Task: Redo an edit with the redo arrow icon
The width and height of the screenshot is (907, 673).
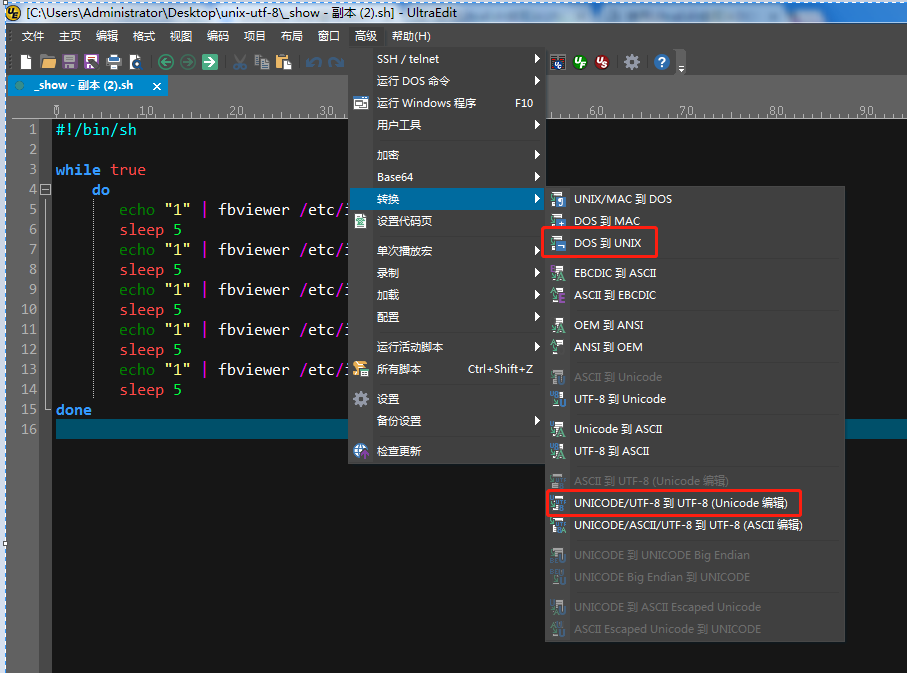Action: [334, 61]
